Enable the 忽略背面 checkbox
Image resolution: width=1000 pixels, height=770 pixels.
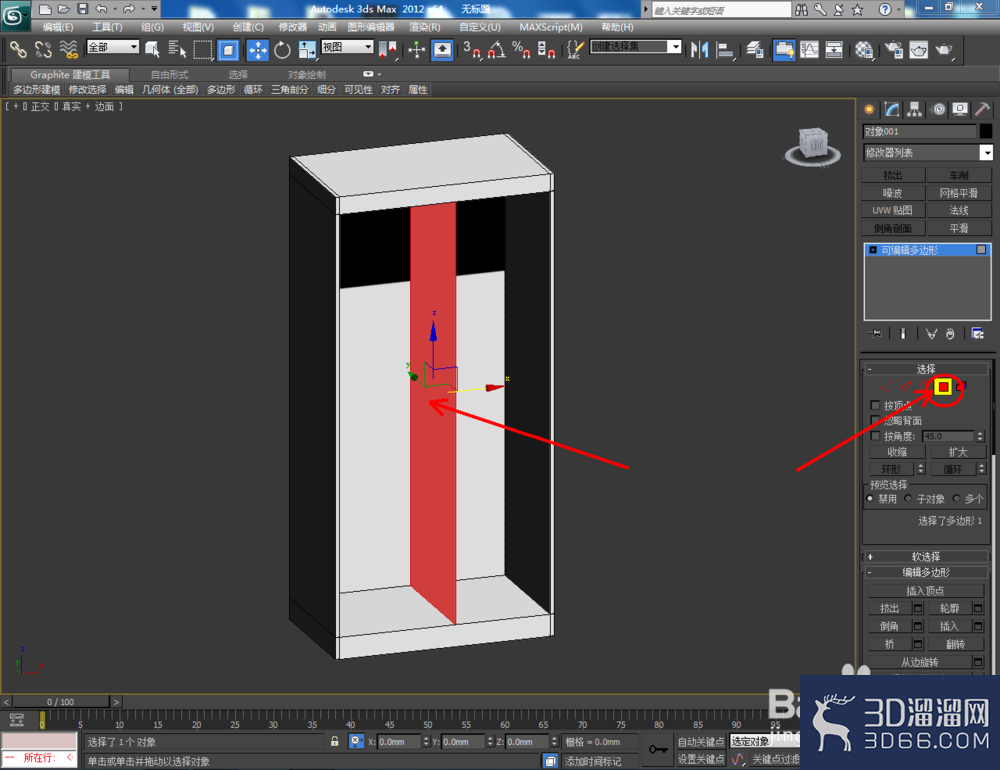click(x=875, y=420)
